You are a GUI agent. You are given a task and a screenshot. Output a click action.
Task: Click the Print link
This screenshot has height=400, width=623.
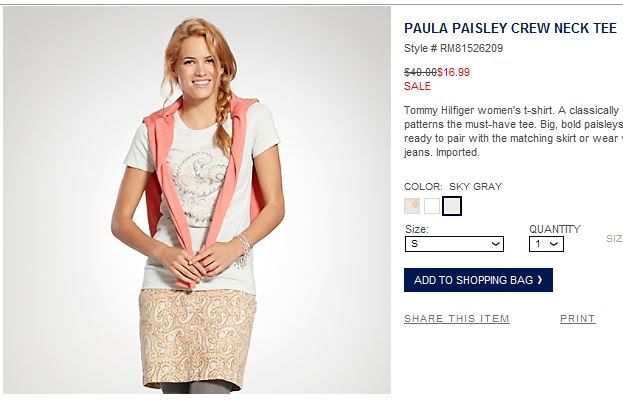[x=578, y=319]
